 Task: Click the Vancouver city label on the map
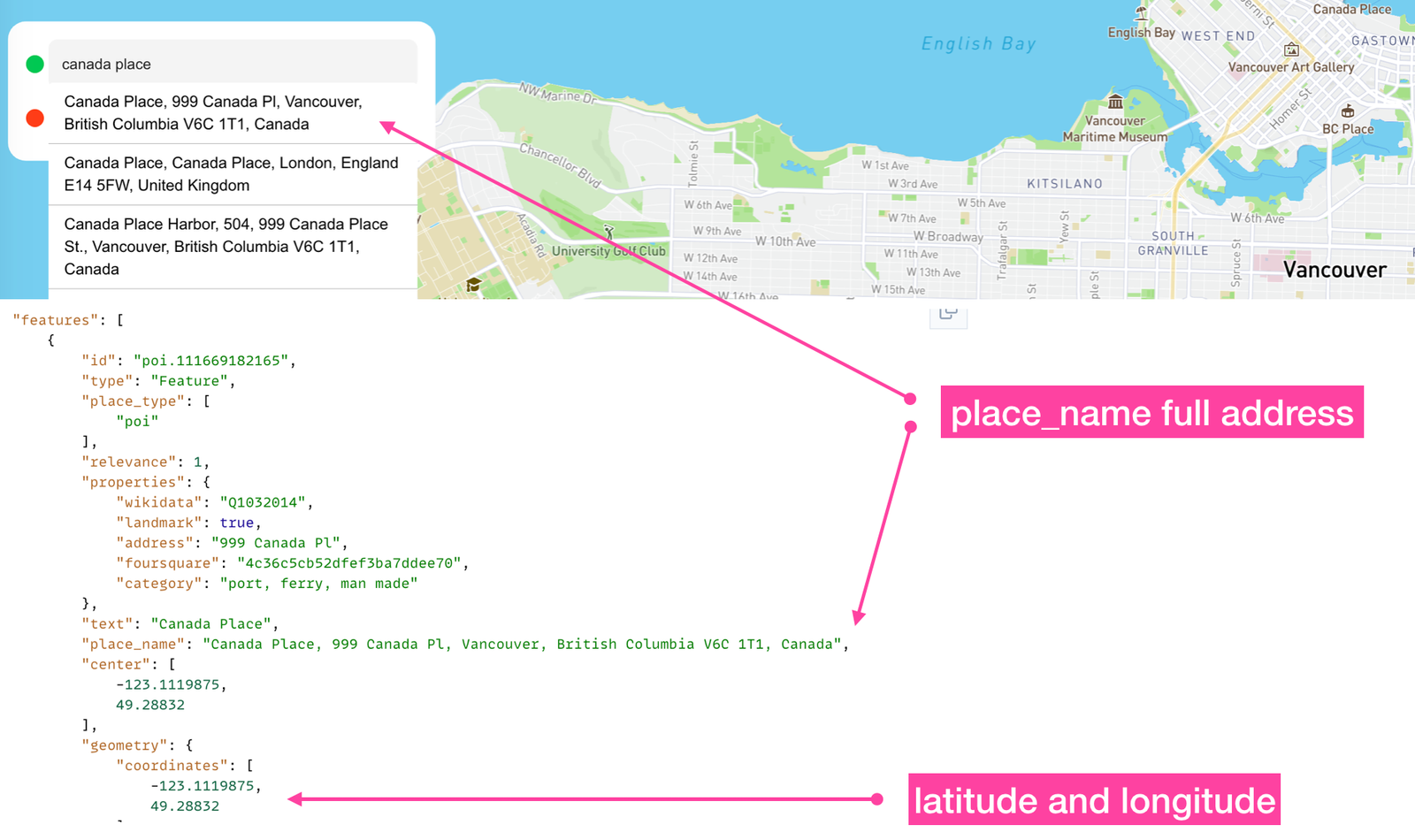(1334, 270)
